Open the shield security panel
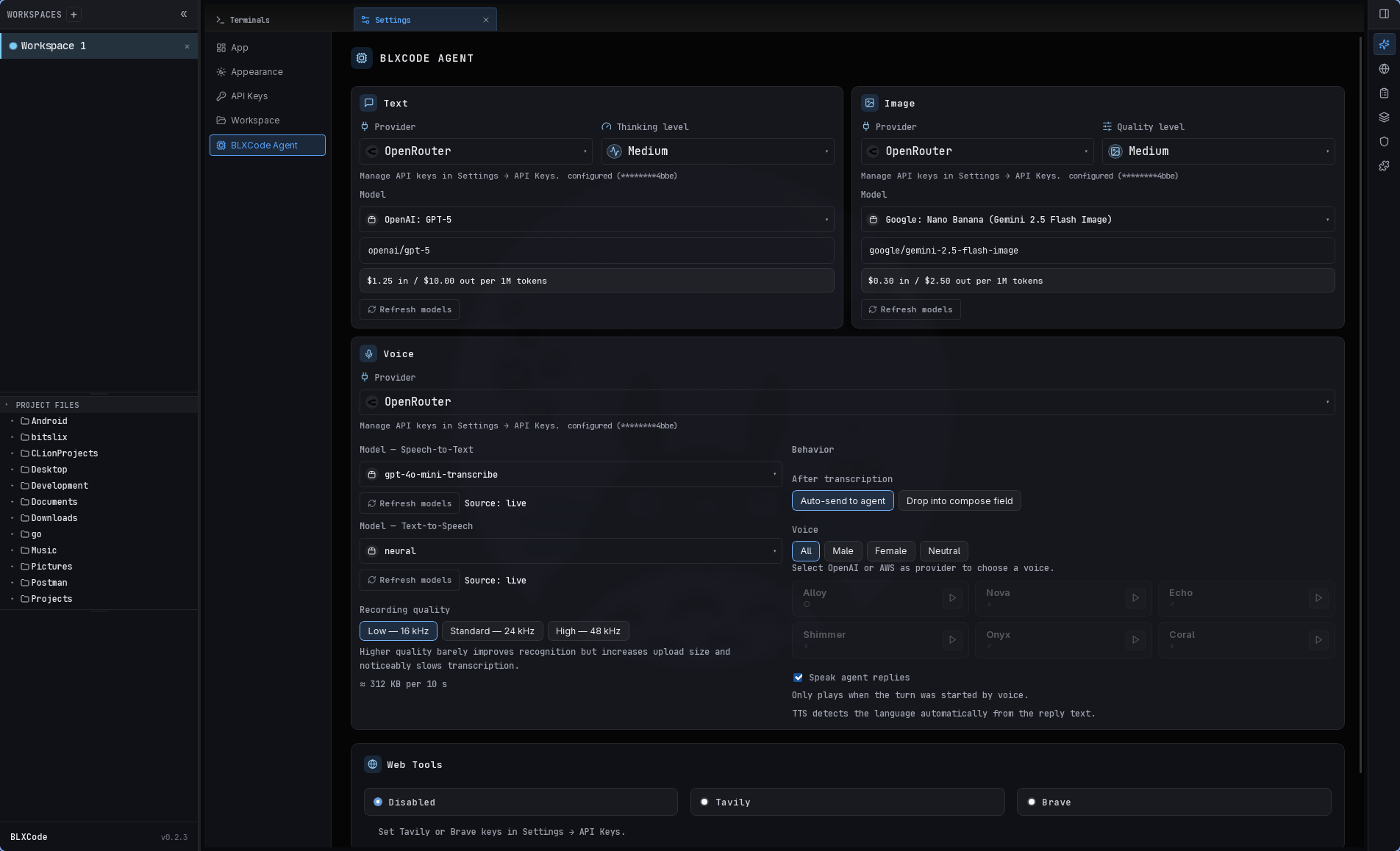 [x=1384, y=142]
